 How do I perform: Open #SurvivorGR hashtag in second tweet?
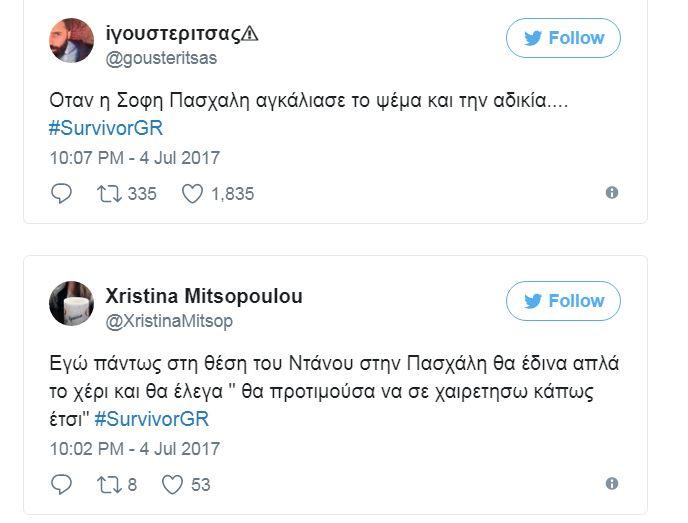coord(153,419)
